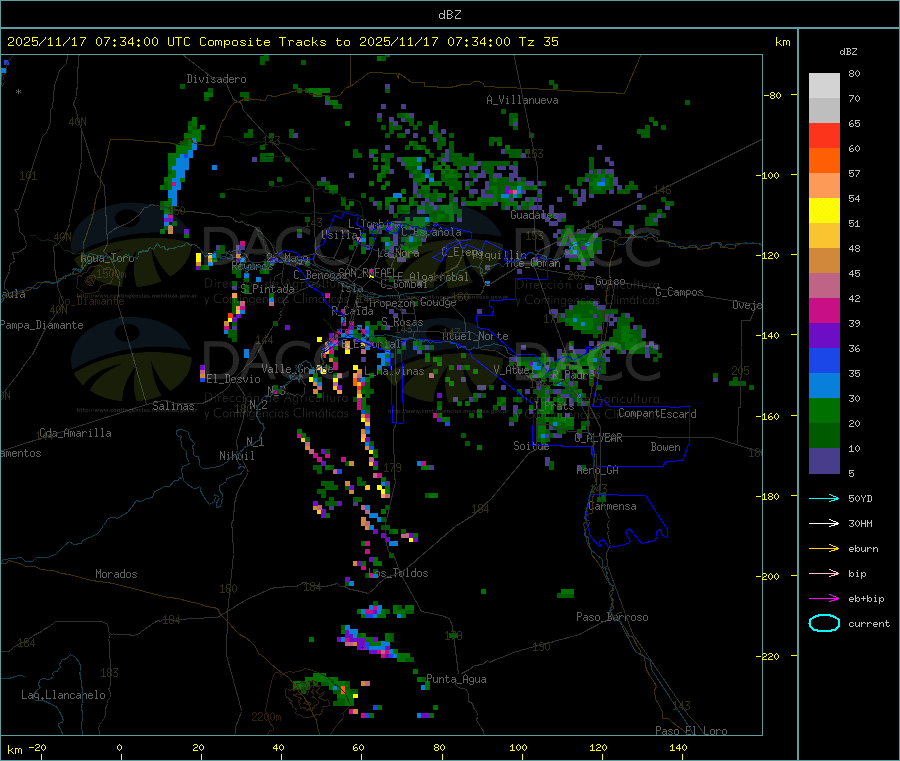Click the Bowen place label
900x761 pixels.
click(665, 447)
